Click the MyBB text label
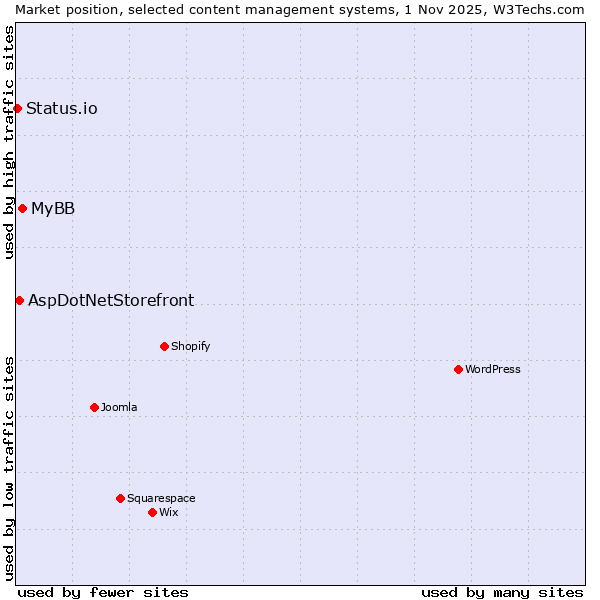The image size is (600, 600). point(53,208)
